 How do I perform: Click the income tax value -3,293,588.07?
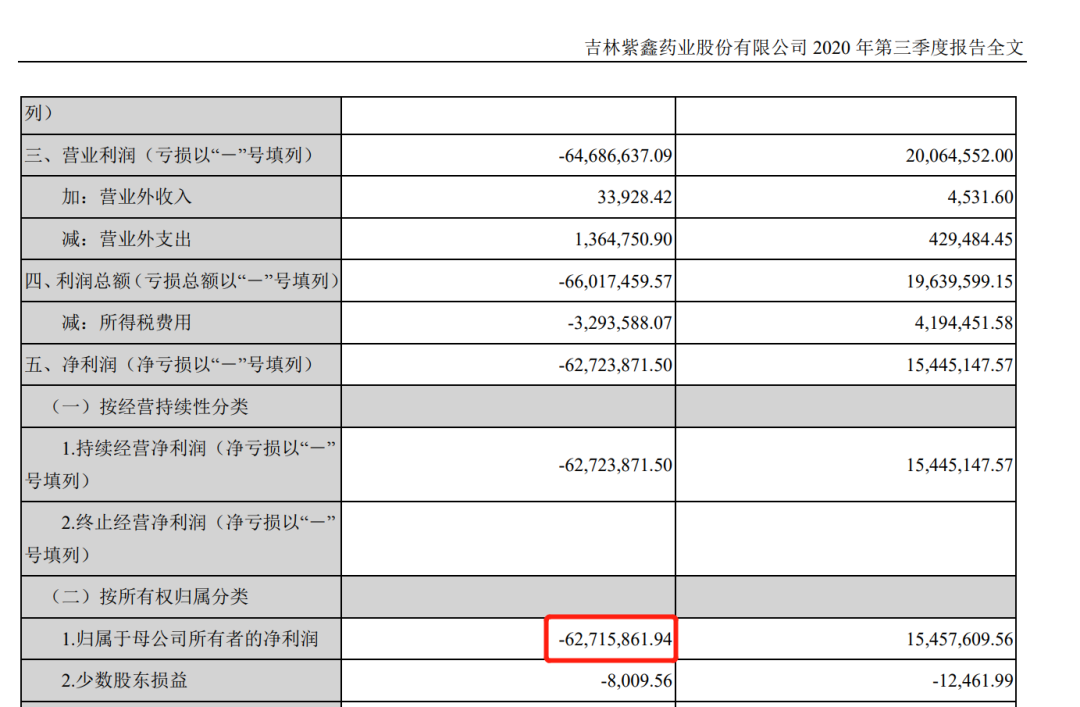(x=619, y=323)
